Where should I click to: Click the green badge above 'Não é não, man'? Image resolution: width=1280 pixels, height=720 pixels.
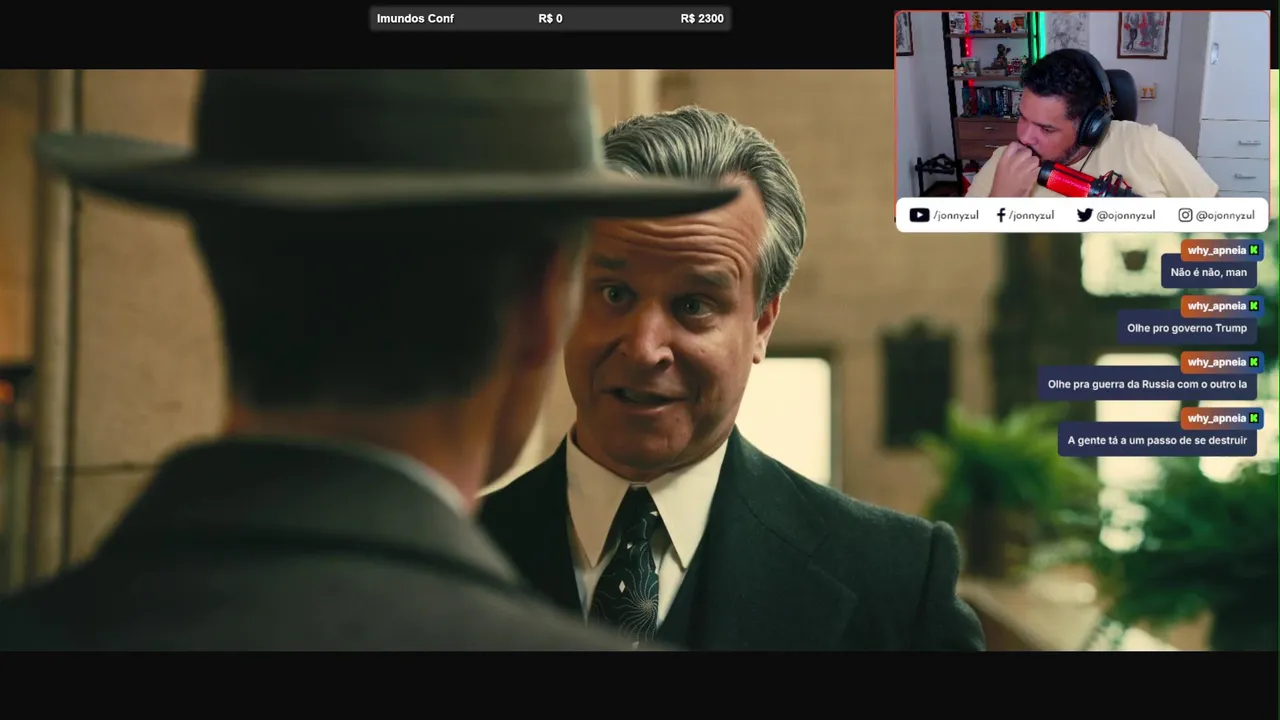click(x=1254, y=250)
